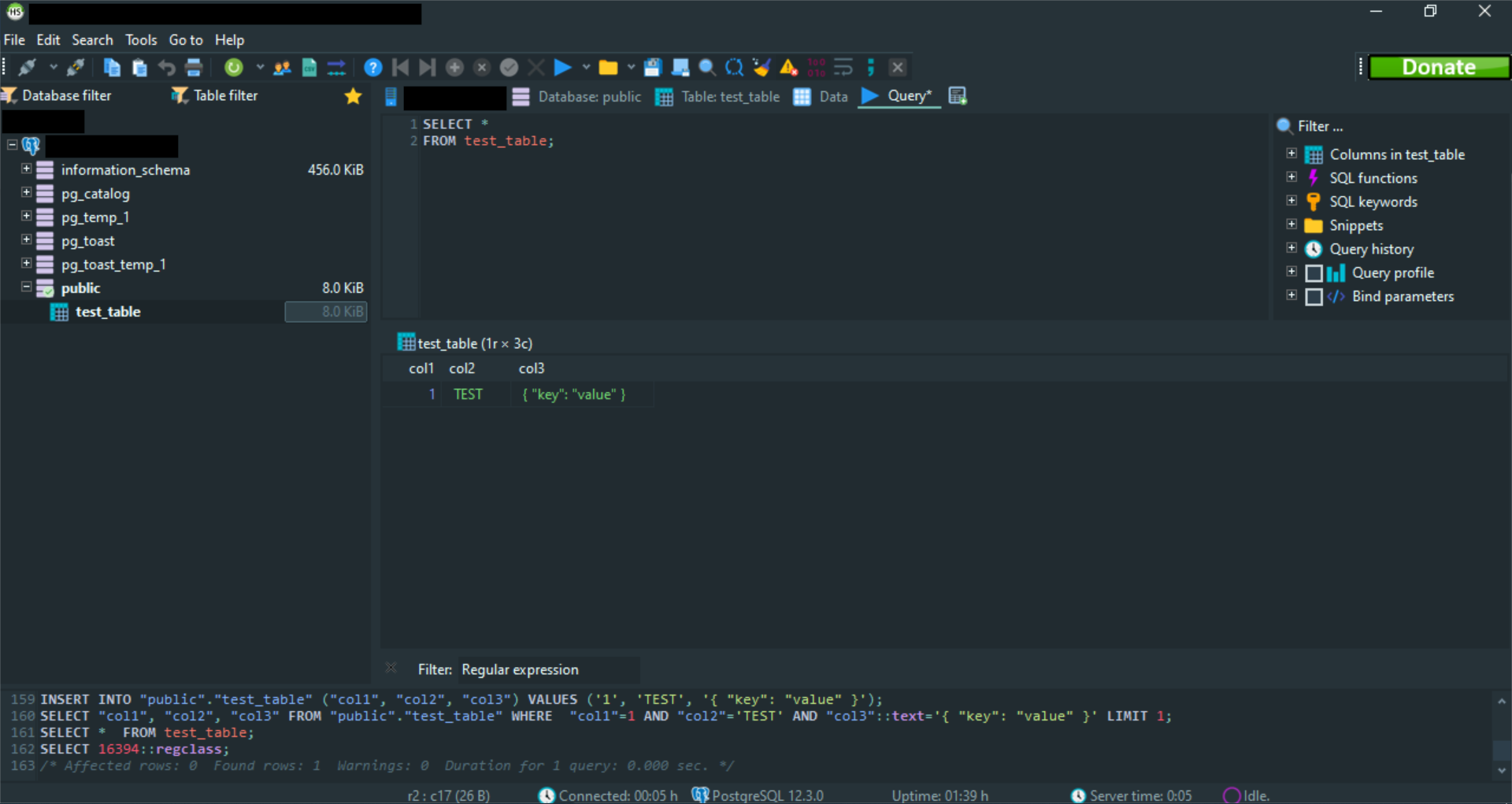Expand SQL functions in the helper panel
Image resolution: width=1512 pixels, height=804 pixels.
(1291, 178)
